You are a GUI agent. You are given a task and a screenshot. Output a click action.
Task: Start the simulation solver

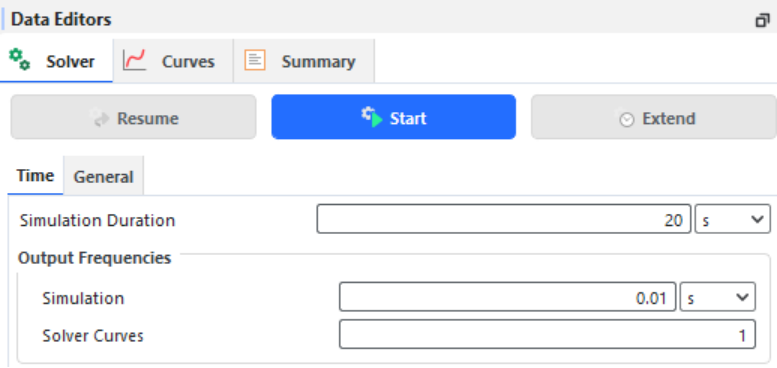click(393, 117)
